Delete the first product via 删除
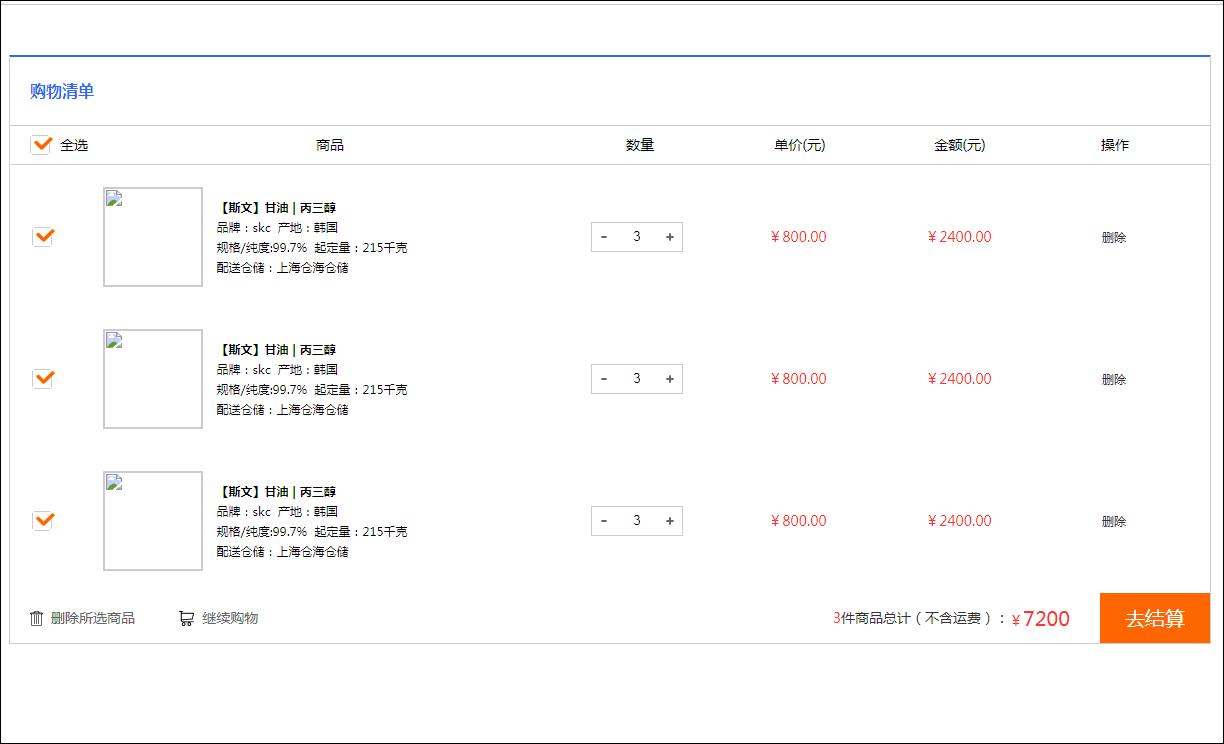The image size is (1224, 744). pos(1114,238)
